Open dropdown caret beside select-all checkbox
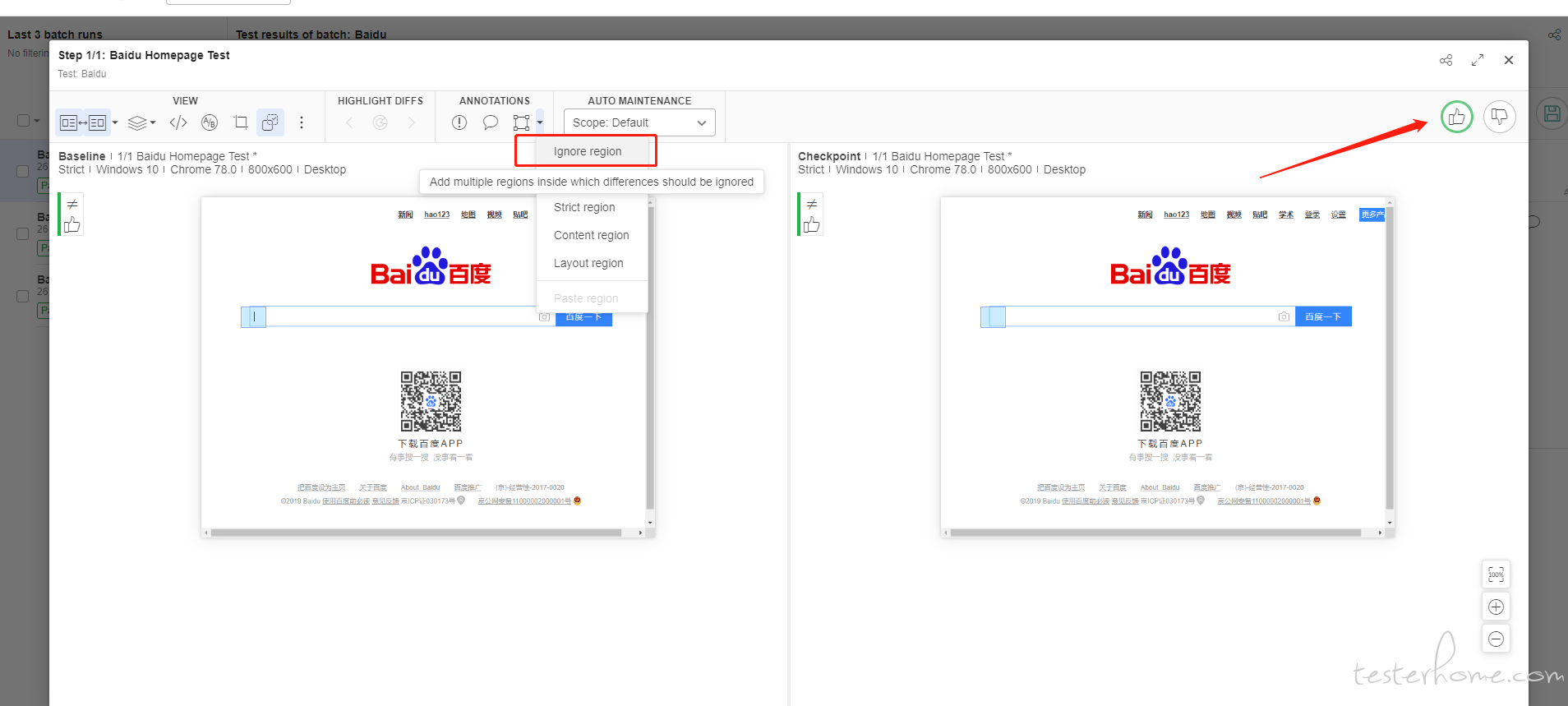 tap(37, 121)
